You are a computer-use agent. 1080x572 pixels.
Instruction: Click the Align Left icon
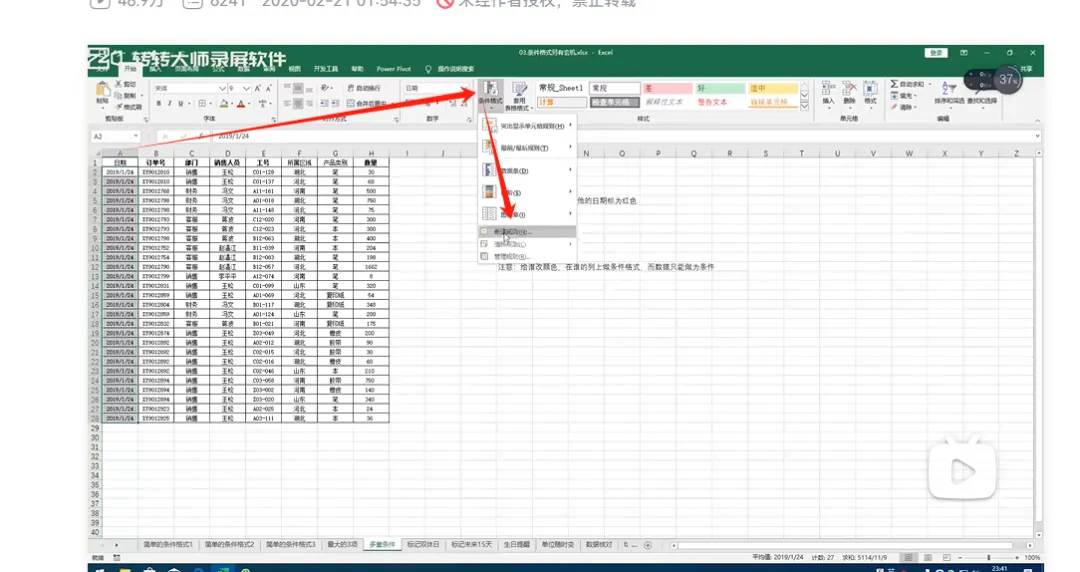[x=287, y=103]
